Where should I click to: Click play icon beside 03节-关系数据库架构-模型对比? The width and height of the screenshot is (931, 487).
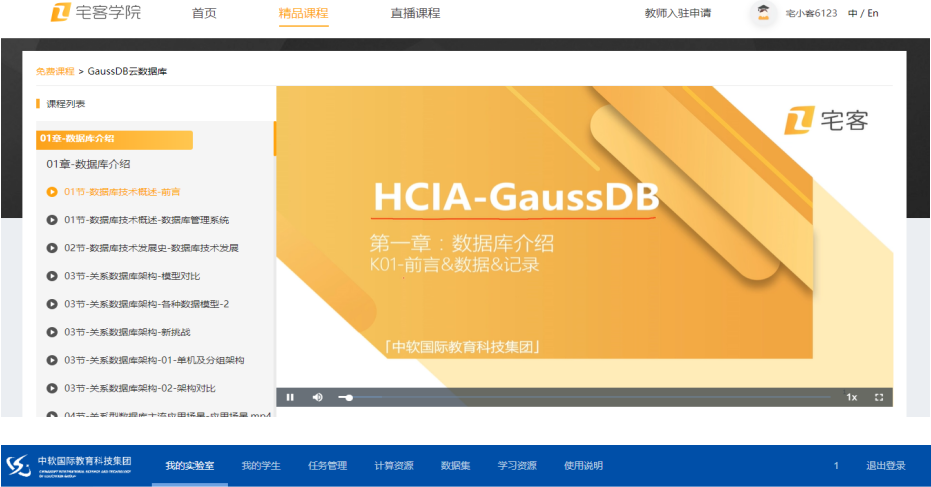pos(52,276)
